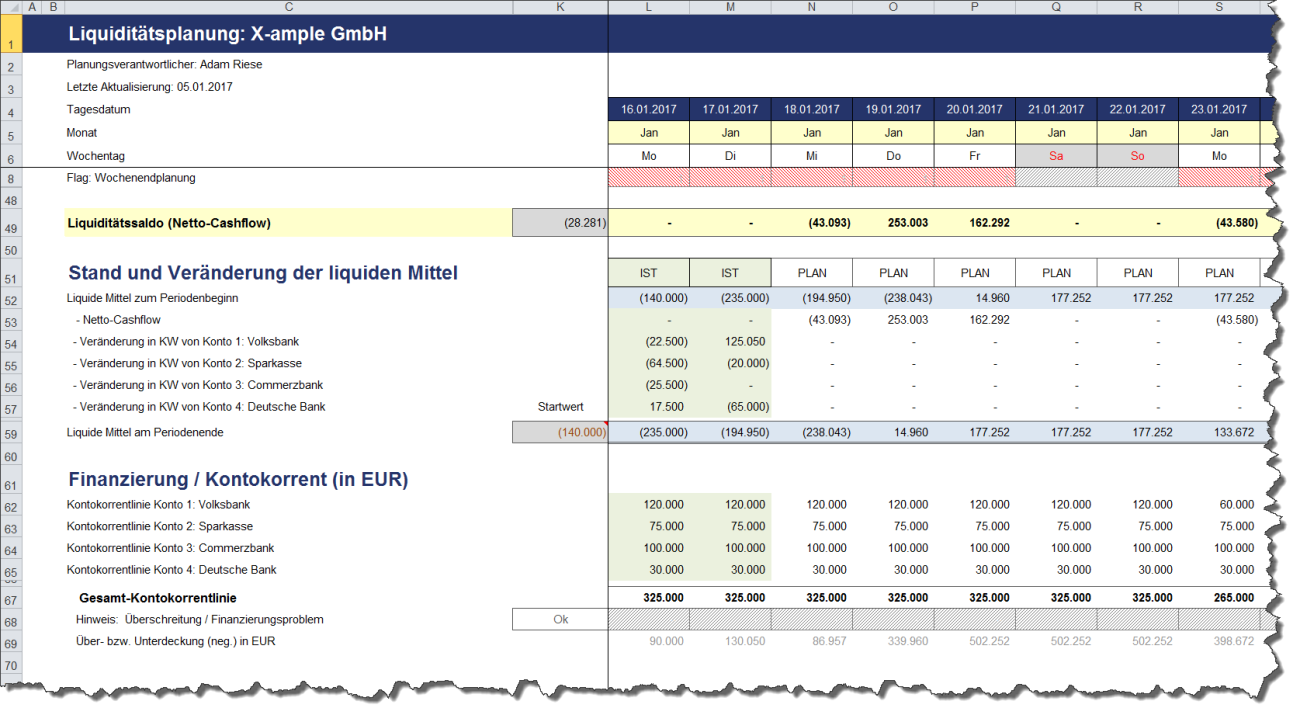
Task: Click the Startwert label
Action: 560,407
